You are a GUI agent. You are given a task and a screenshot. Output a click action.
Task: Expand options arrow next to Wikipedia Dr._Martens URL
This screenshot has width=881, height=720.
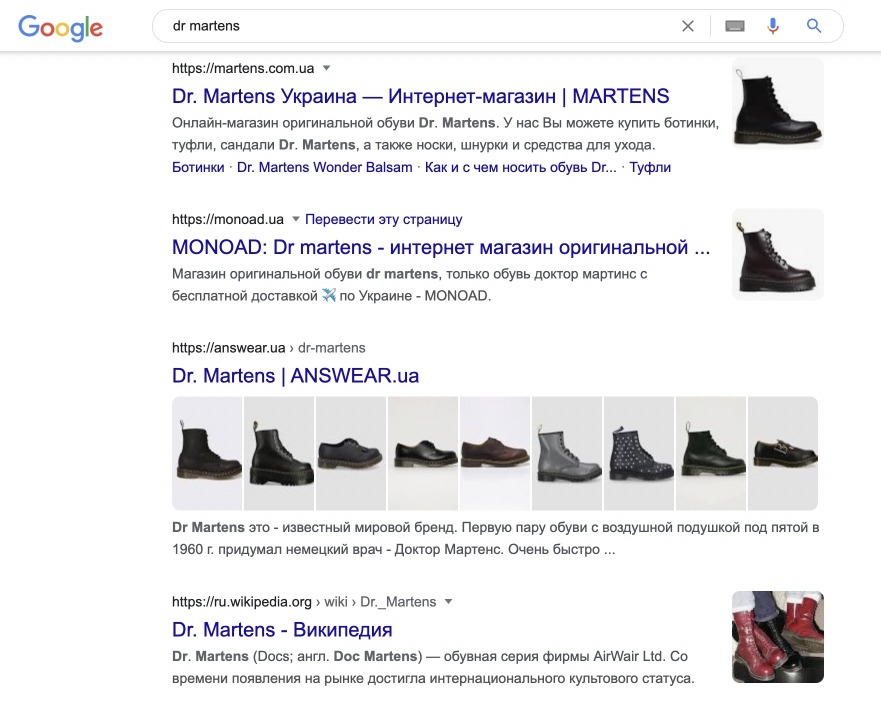tap(448, 601)
